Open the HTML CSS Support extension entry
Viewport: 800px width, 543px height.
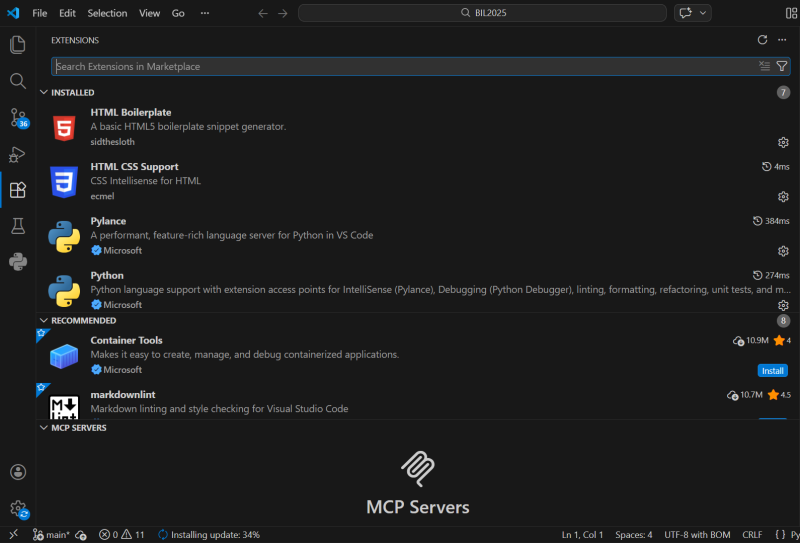tap(418, 181)
